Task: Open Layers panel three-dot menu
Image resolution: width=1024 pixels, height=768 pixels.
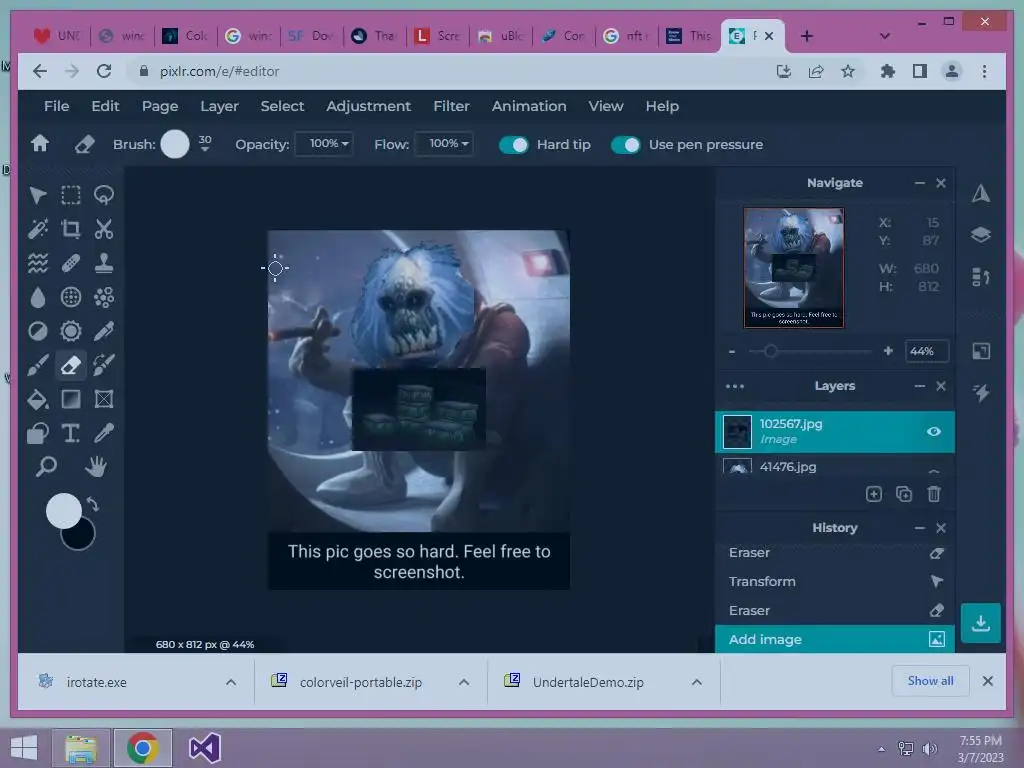Action: (x=735, y=386)
